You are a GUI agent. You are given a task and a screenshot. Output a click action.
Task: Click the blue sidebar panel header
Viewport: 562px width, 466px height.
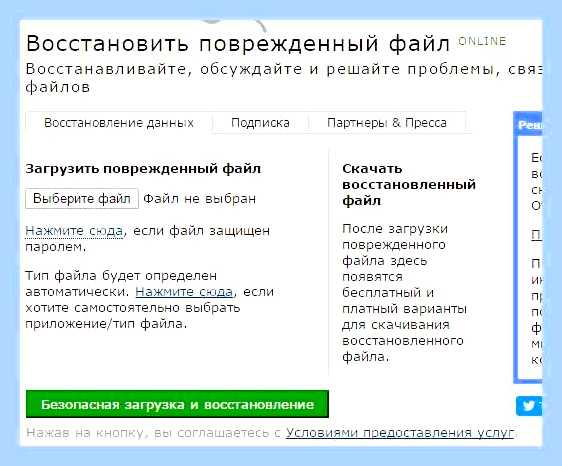coord(528,124)
